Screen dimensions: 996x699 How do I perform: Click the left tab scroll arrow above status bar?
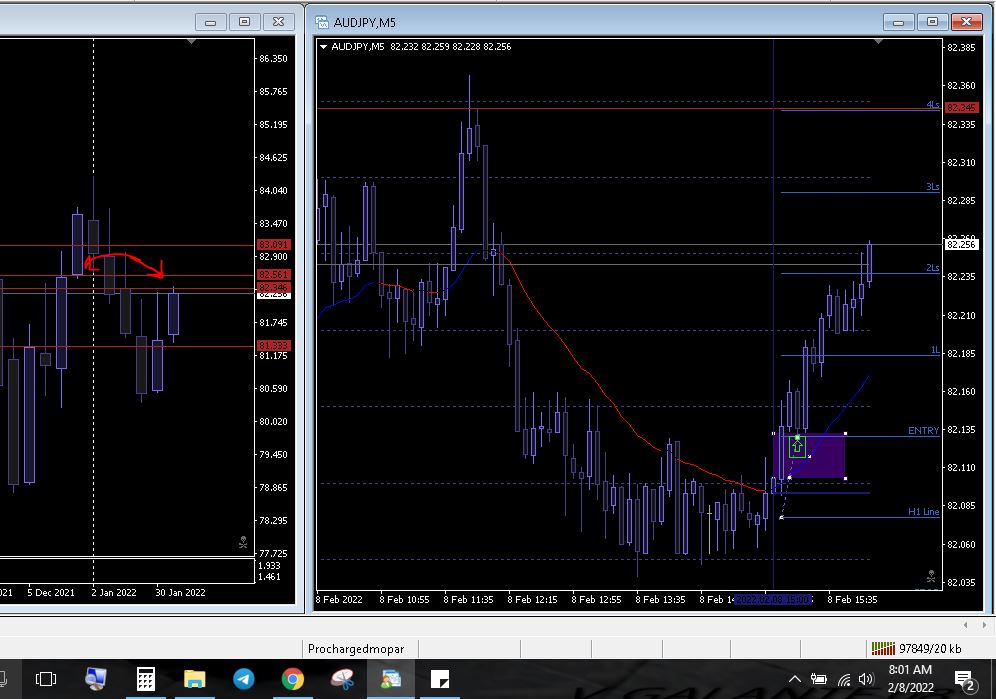(x=966, y=625)
